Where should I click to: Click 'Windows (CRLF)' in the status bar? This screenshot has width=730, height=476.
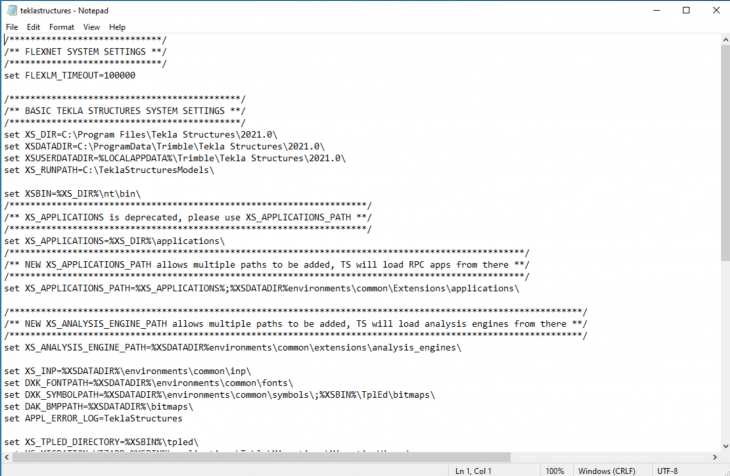(607, 471)
